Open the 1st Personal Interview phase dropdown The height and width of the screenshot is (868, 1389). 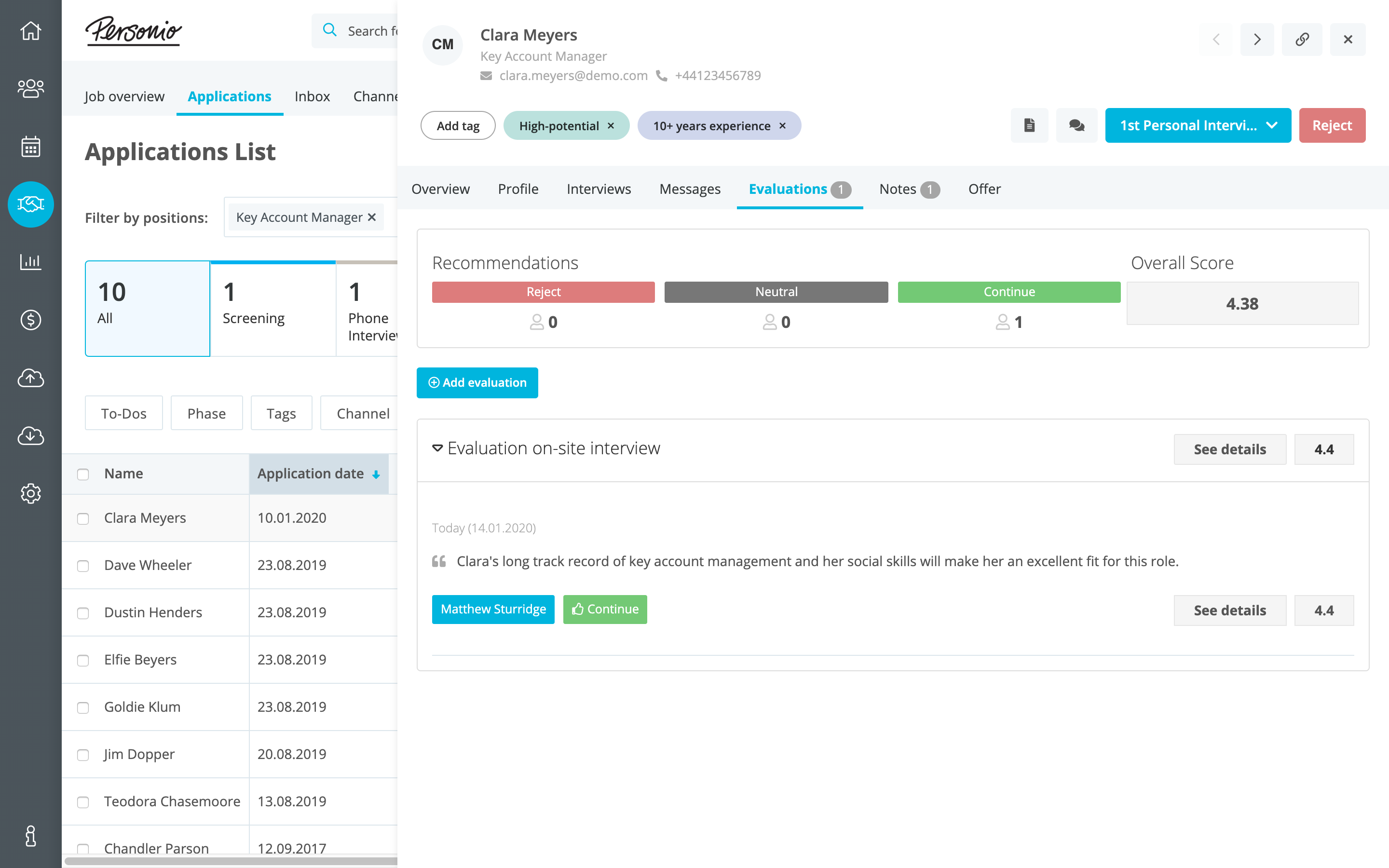coord(1198,125)
